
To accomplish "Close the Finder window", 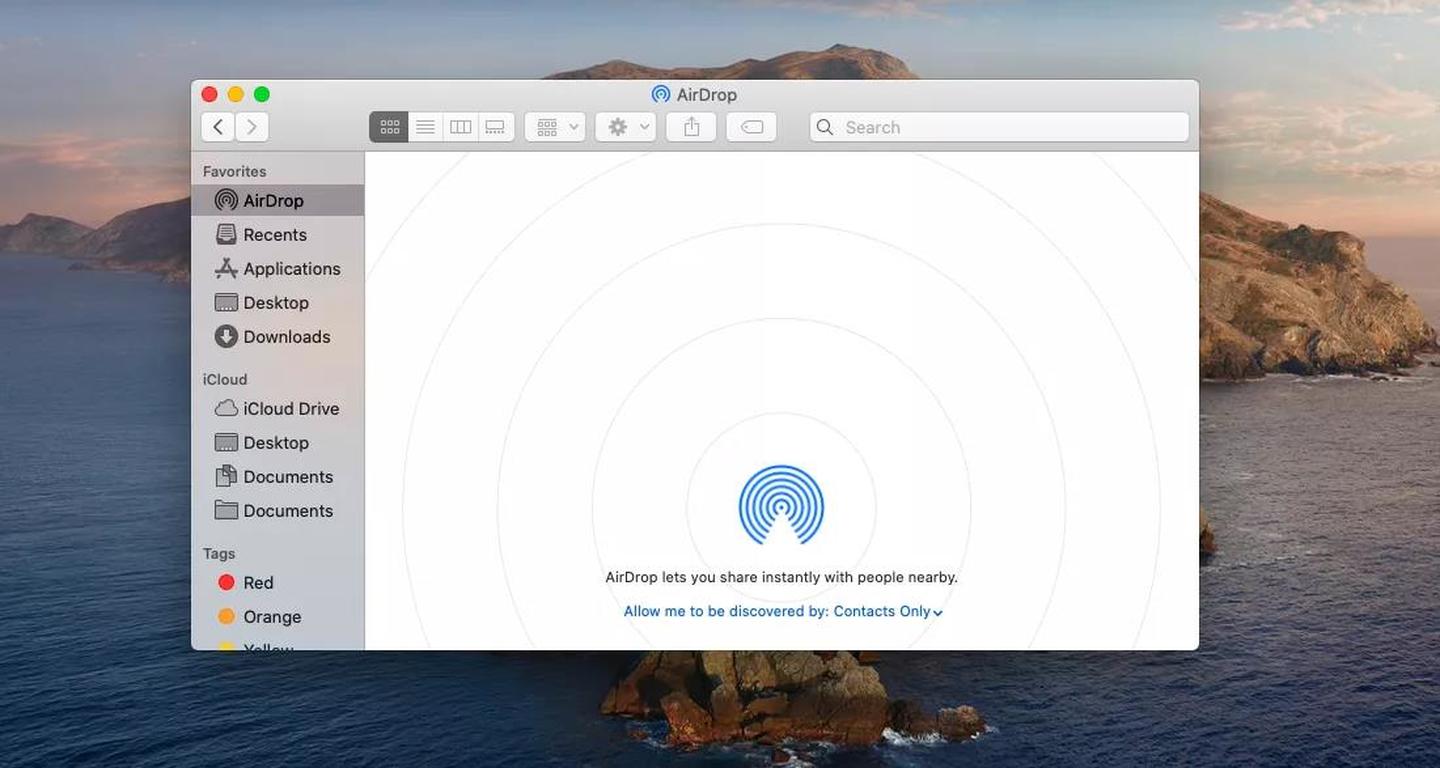I will (x=209, y=94).
